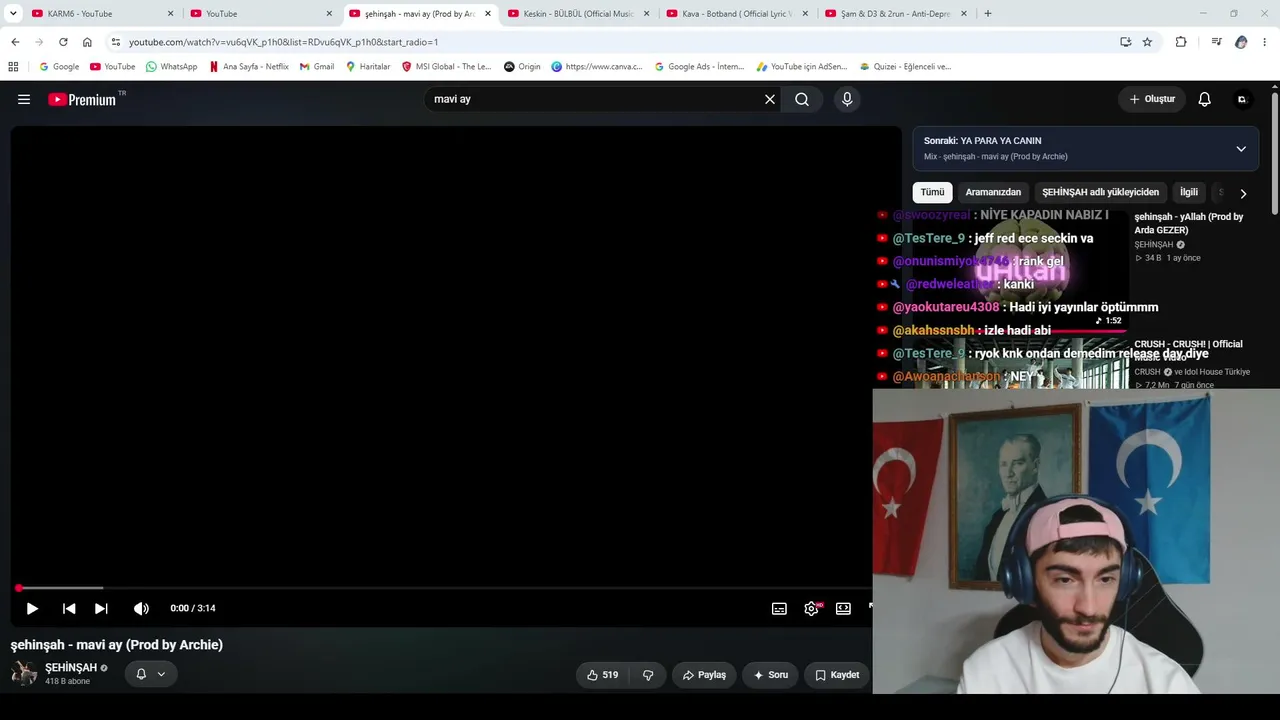Toggle subtitles on the player

(x=779, y=608)
